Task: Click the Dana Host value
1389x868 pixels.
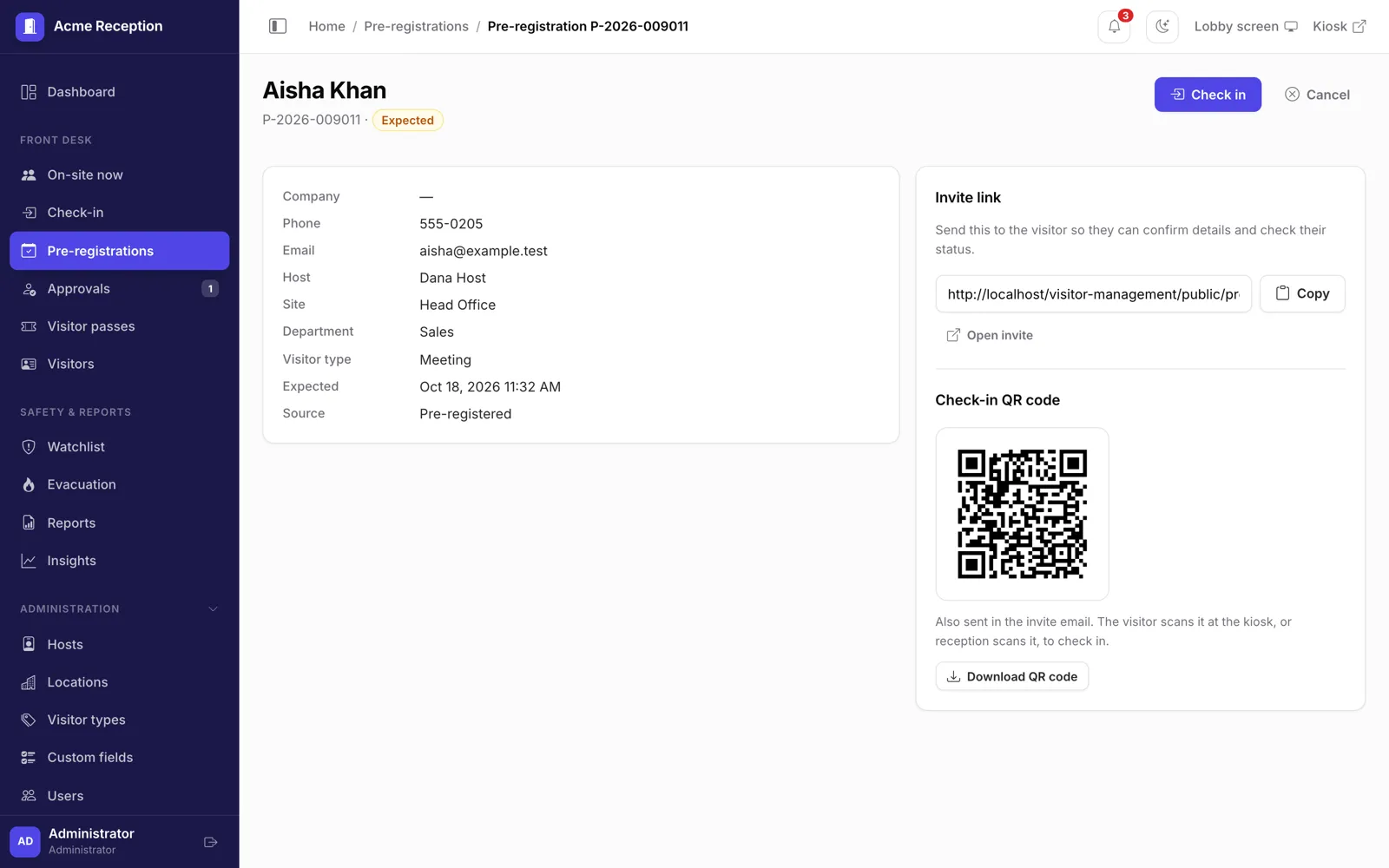Action: [452, 278]
